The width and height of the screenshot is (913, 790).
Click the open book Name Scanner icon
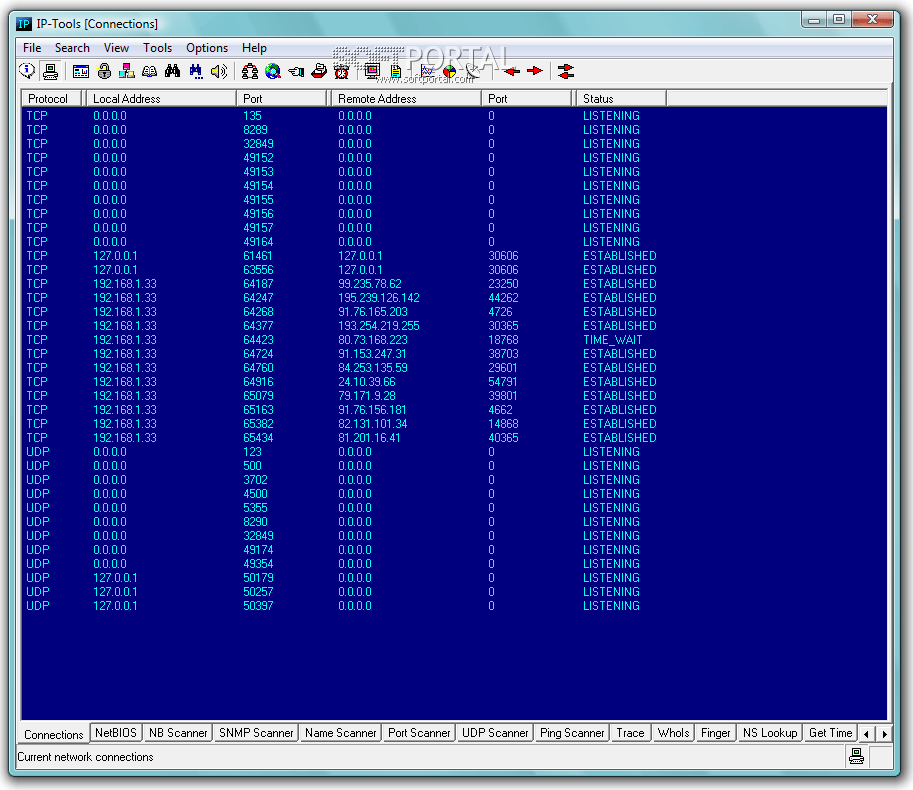point(150,71)
